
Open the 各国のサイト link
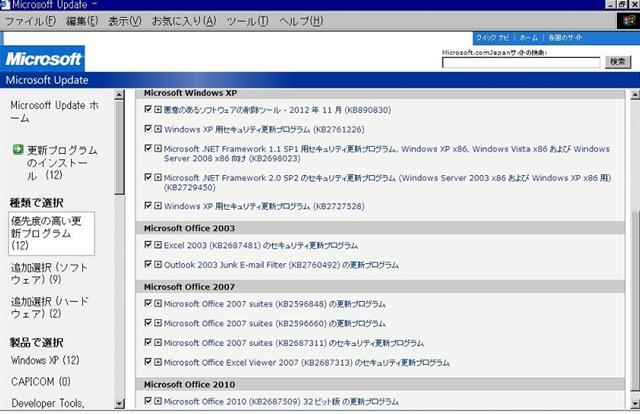coord(565,38)
